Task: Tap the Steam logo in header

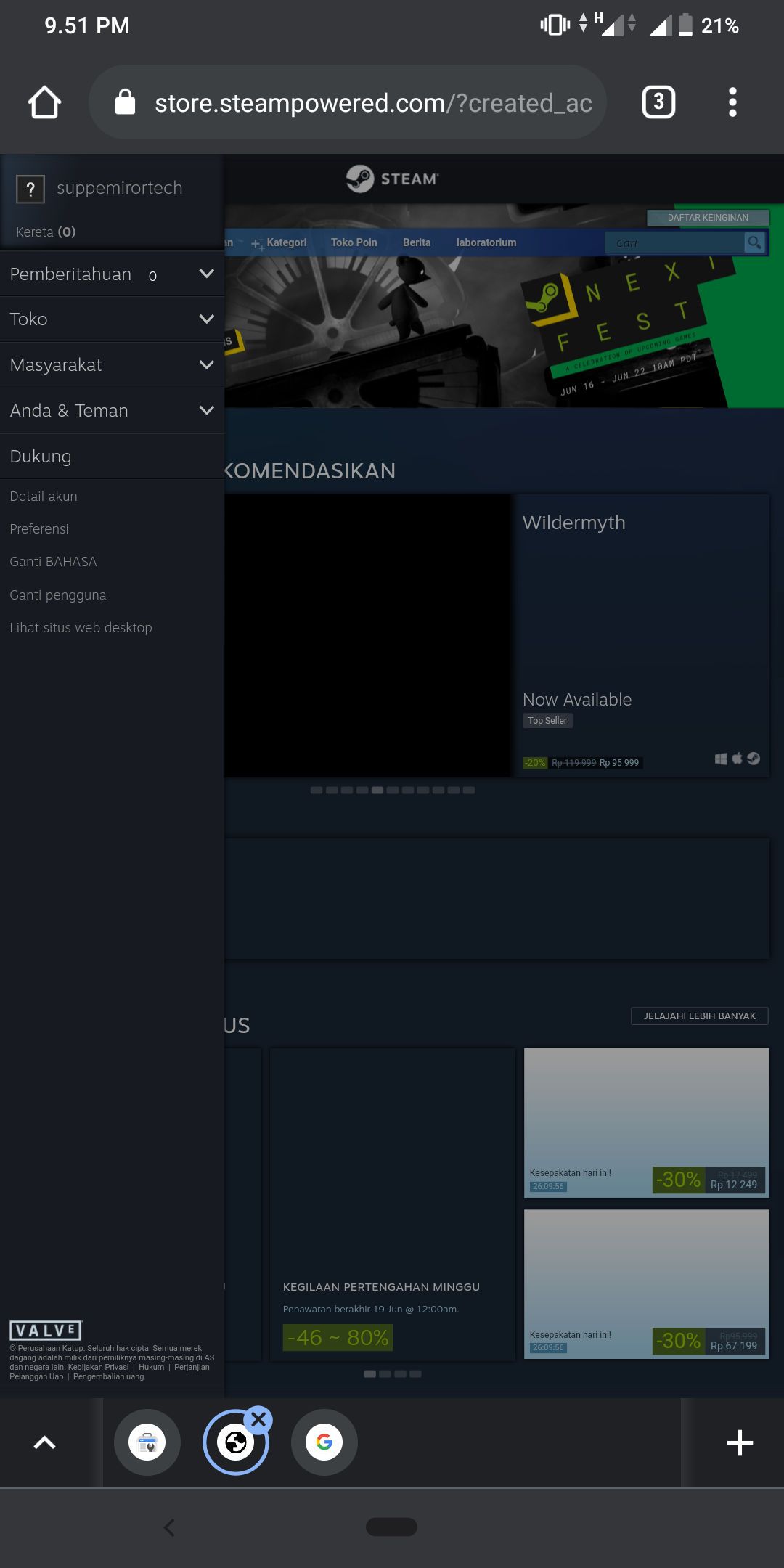Action: [392, 179]
